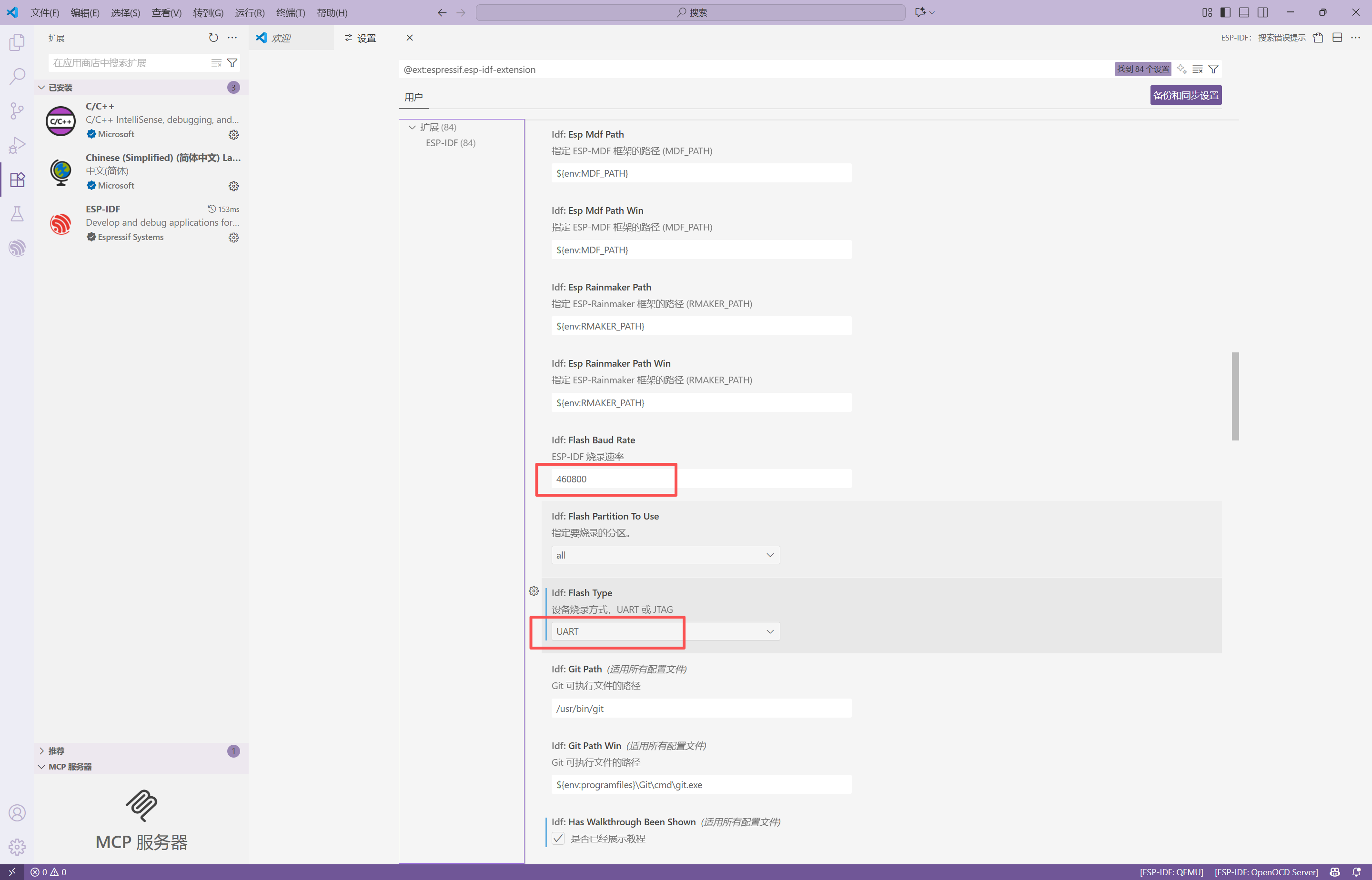
Task: Click the Flash Baud Rate input field
Action: pyautogui.click(x=701, y=479)
